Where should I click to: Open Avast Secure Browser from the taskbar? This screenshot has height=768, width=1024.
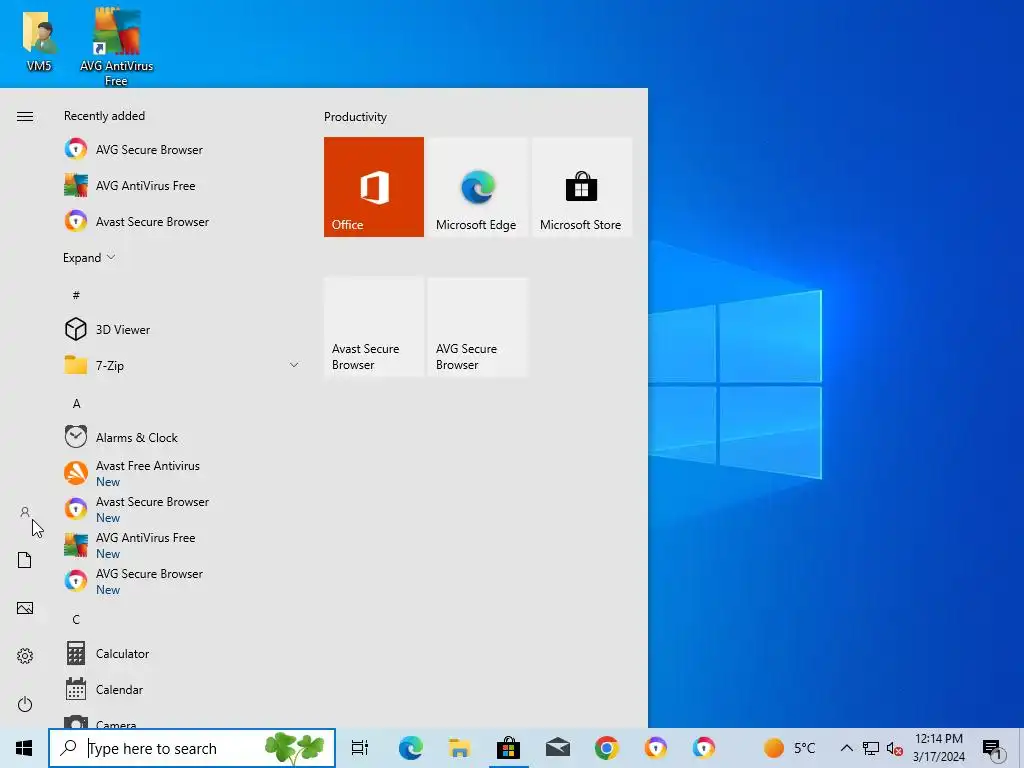coord(656,748)
